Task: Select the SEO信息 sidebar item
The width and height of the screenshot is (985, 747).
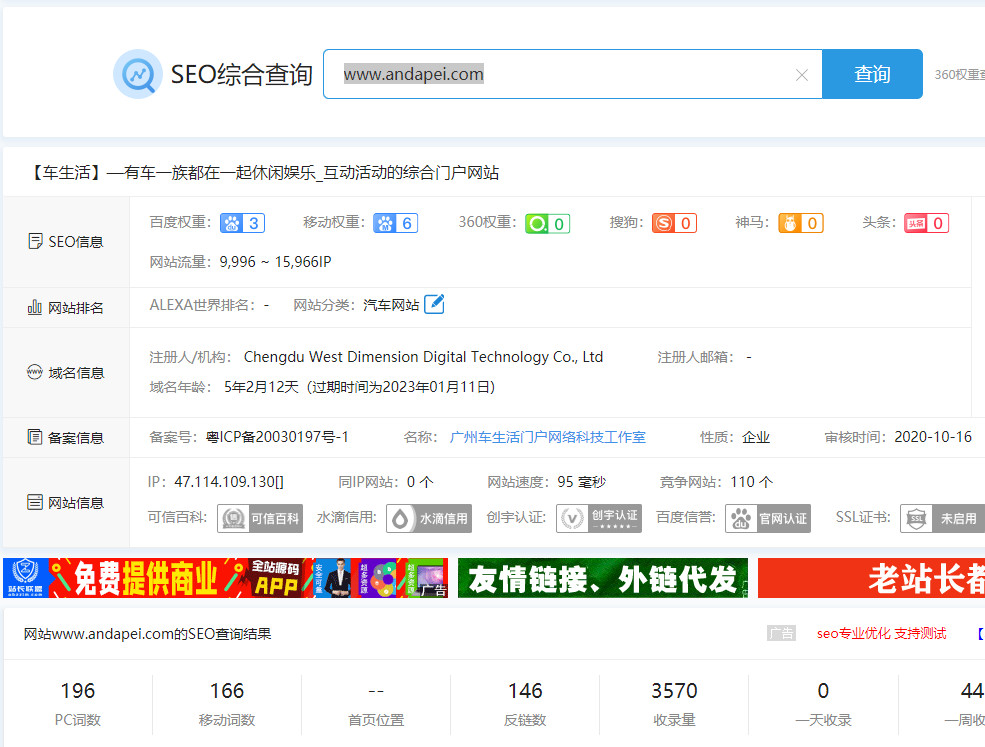Action: click(x=63, y=240)
